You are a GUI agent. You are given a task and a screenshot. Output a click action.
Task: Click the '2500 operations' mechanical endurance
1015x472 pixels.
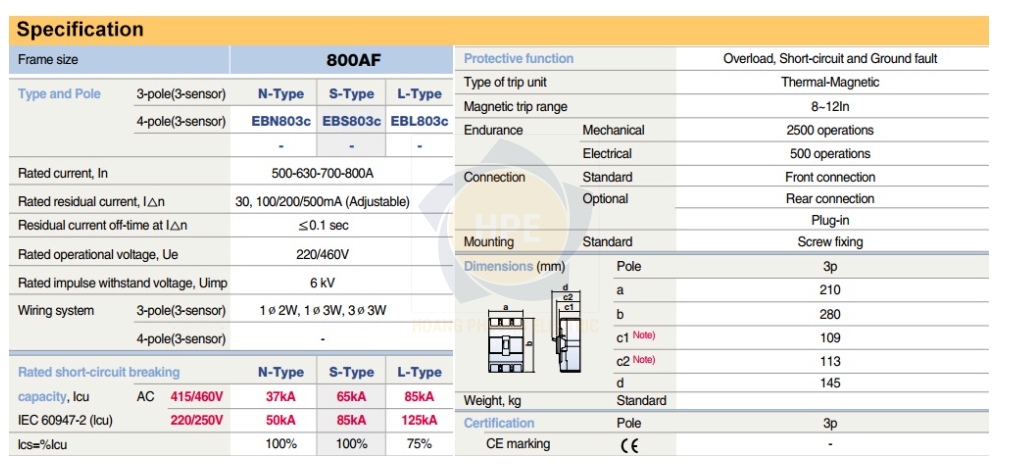pyautogui.click(x=830, y=130)
